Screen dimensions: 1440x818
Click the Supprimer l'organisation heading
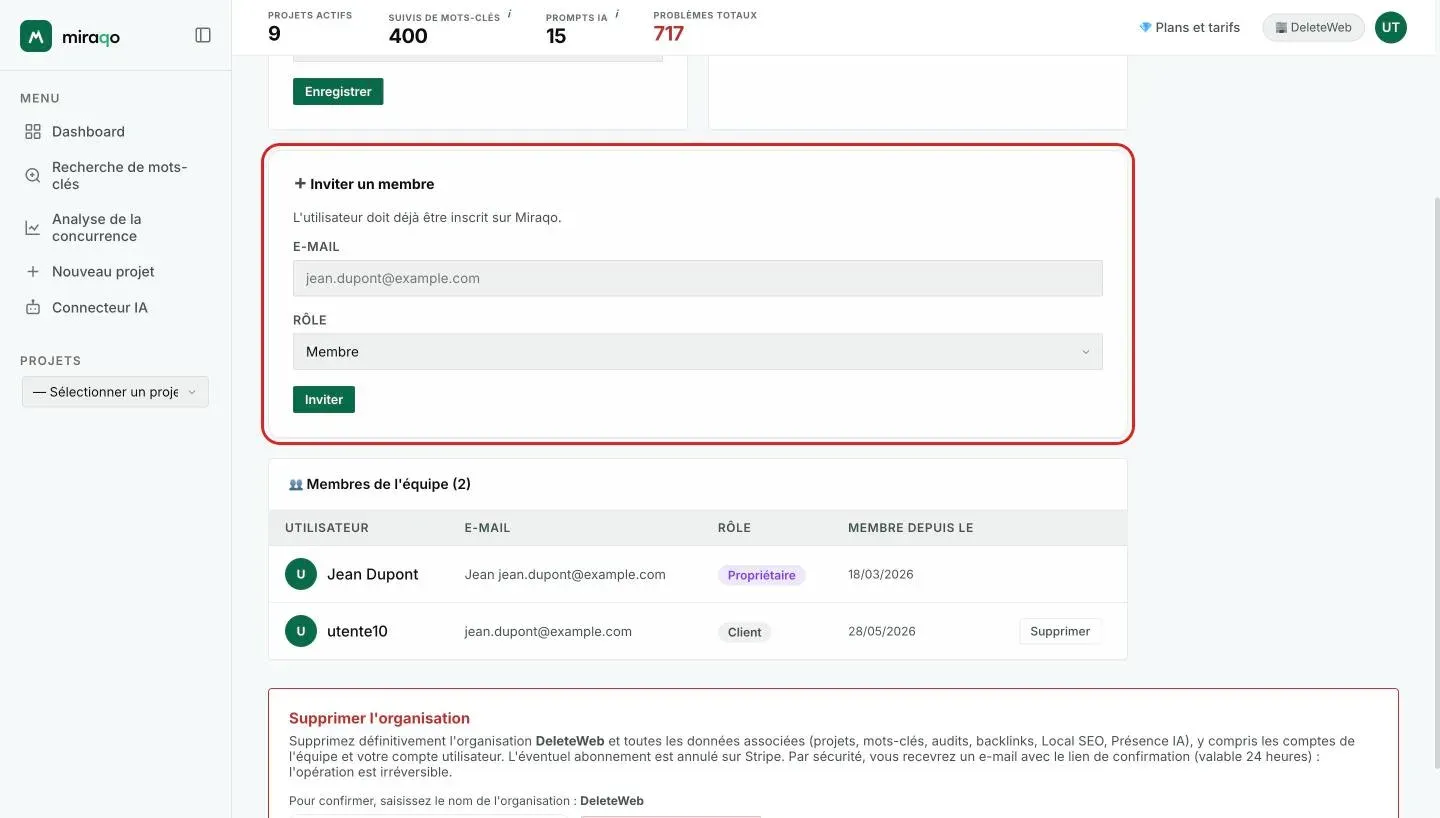[379, 718]
